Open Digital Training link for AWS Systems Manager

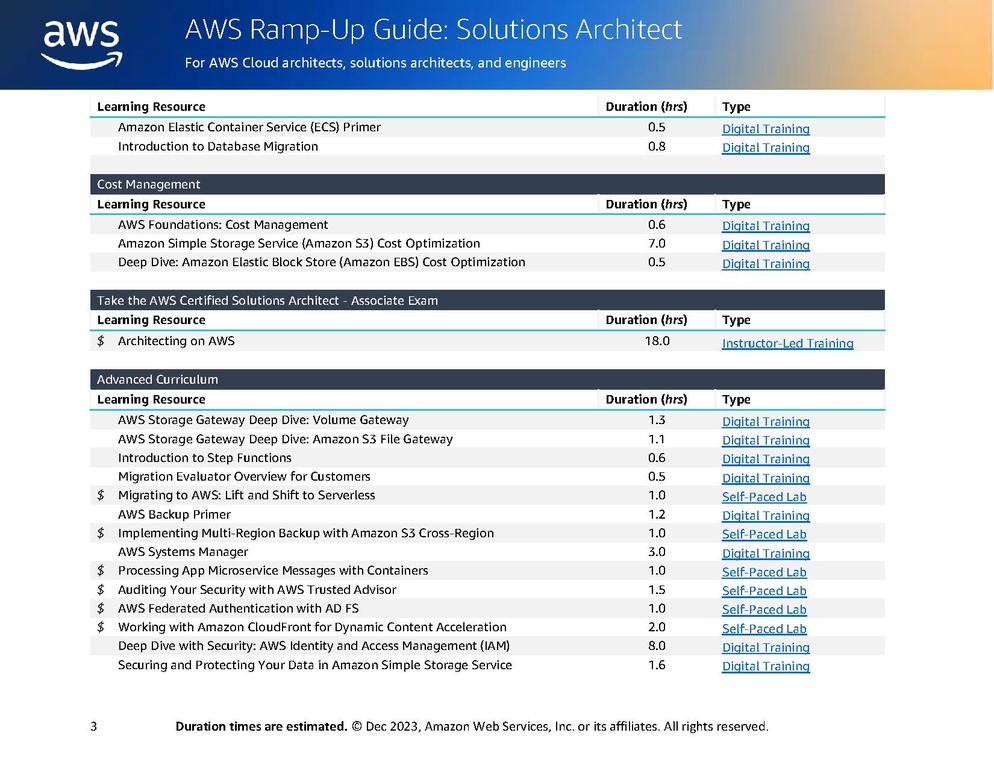[766, 554]
